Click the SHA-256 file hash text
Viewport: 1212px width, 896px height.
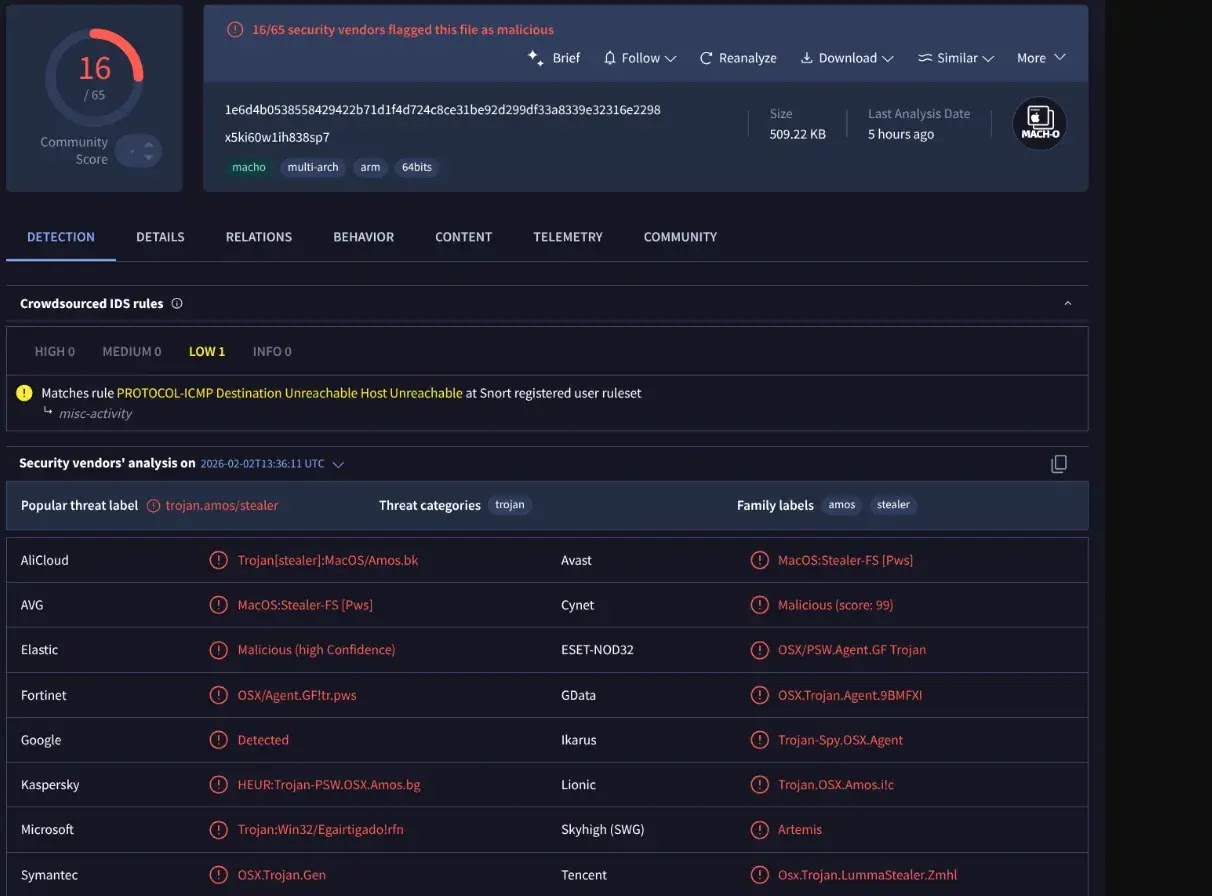click(x=443, y=110)
